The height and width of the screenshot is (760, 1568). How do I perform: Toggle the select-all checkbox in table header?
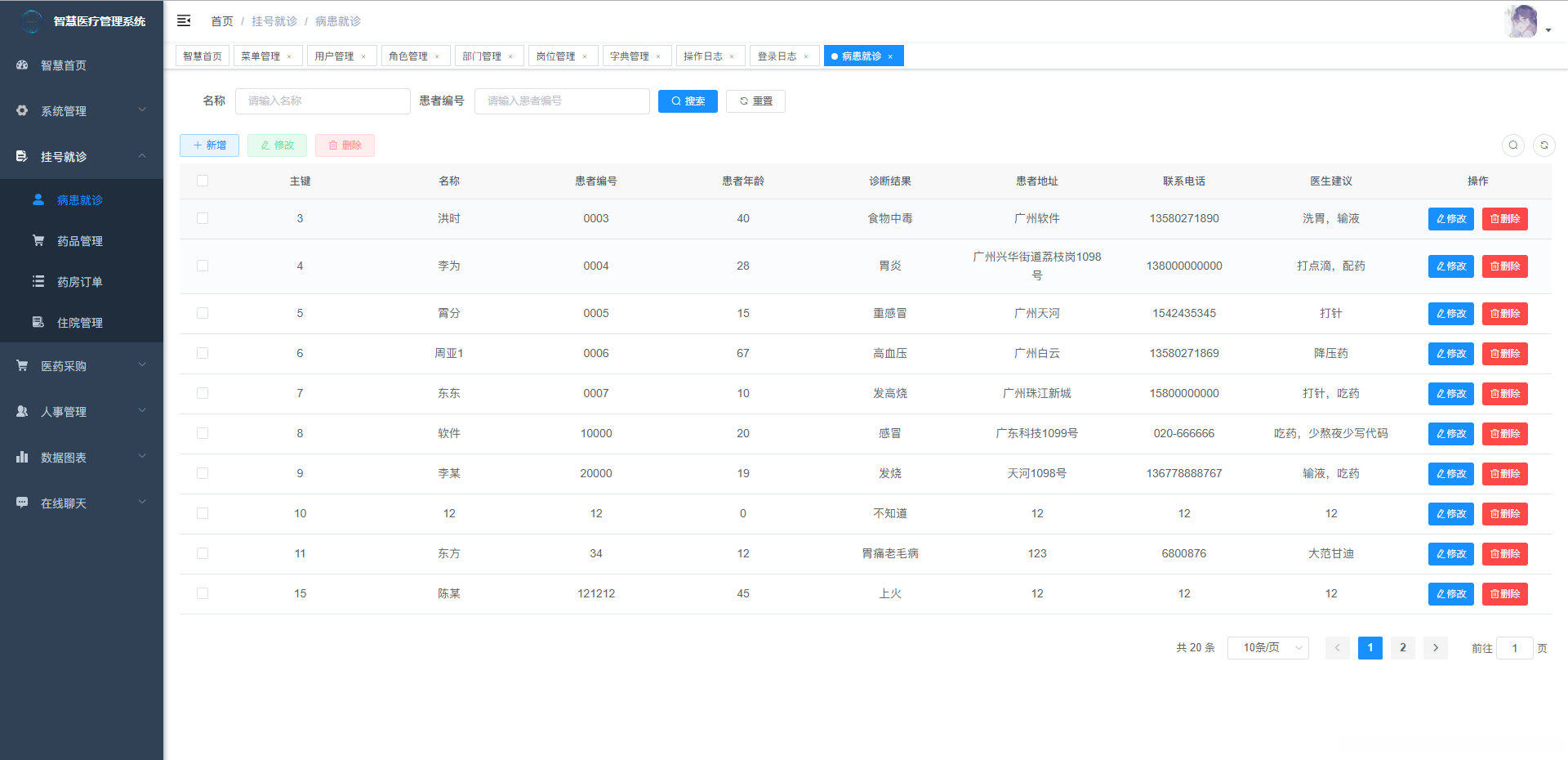(203, 181)
